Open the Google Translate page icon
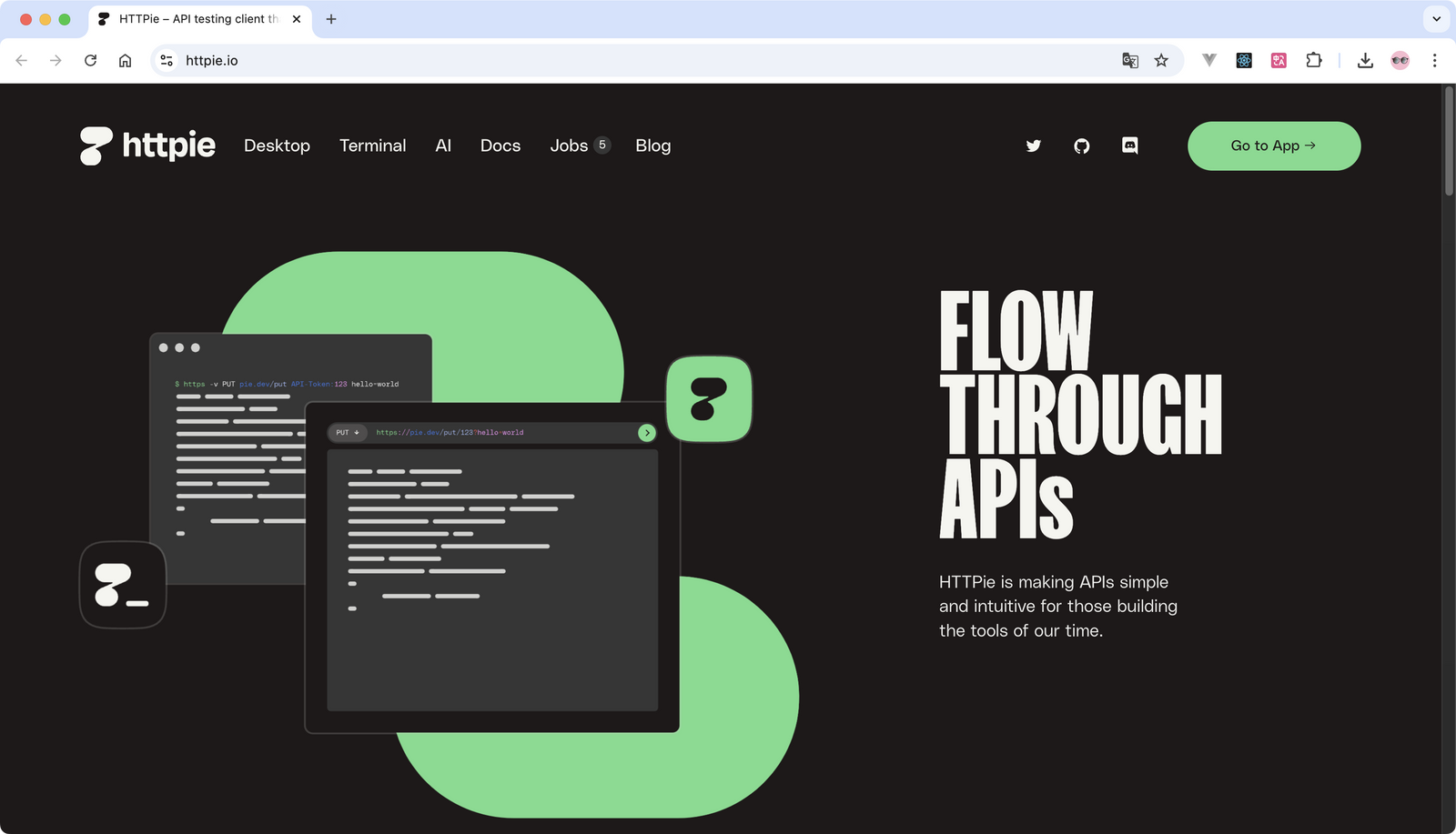This screenshot has width=1456, height=834. tap(1130, 61)
